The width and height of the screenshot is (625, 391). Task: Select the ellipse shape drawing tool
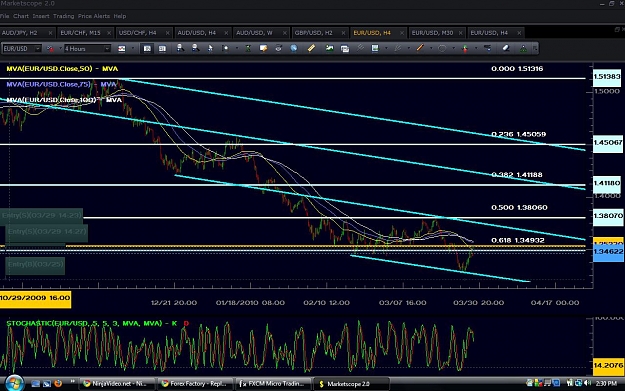(x=442, y=48)
